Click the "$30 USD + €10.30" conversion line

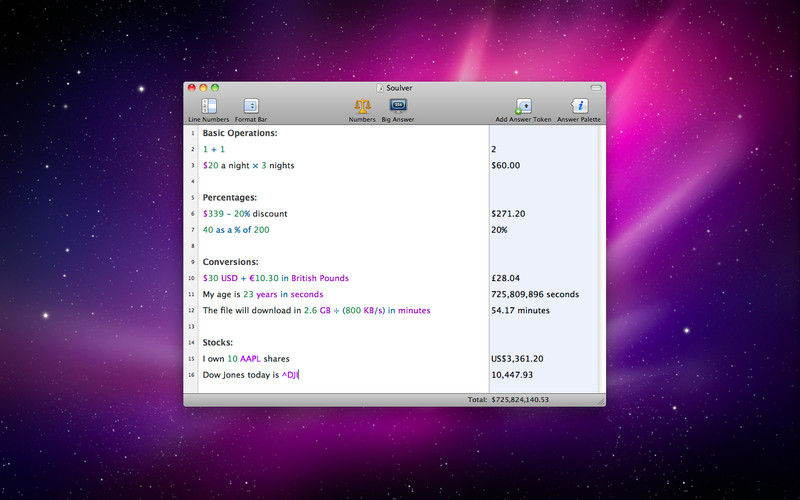[x=276, y=278]
